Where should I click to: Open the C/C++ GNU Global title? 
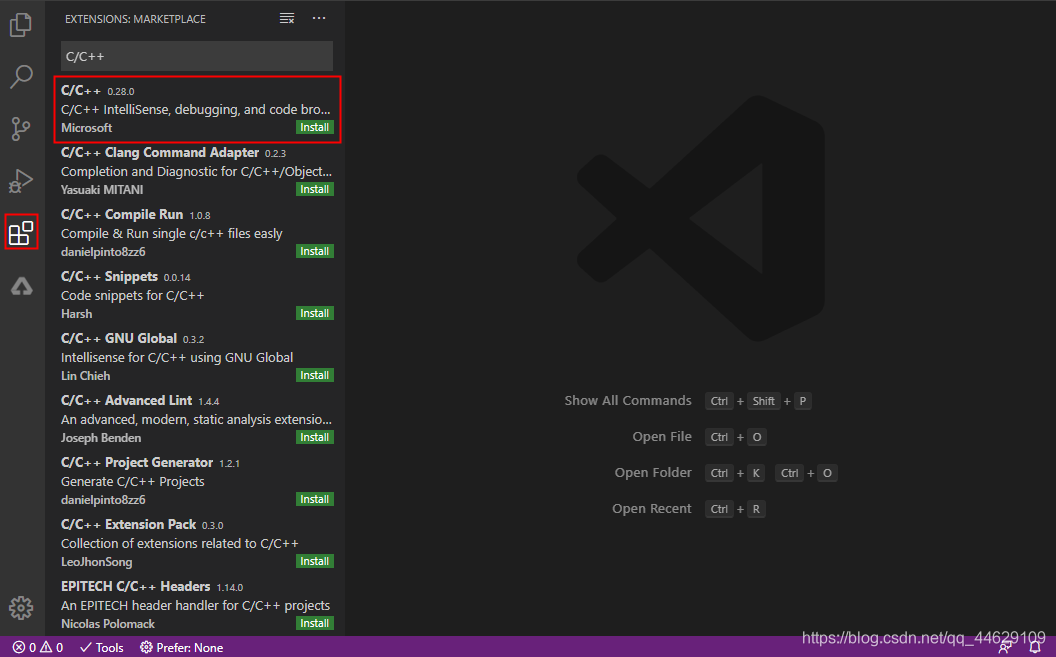tap(119, 339)
